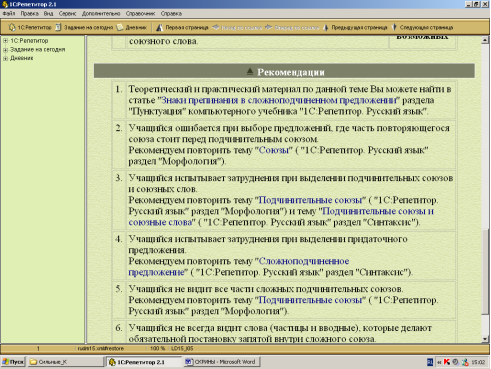Open the Файл menu
The height and width of the screenshot is (369, 491).
pyautogui.click(x=9, y=14)
